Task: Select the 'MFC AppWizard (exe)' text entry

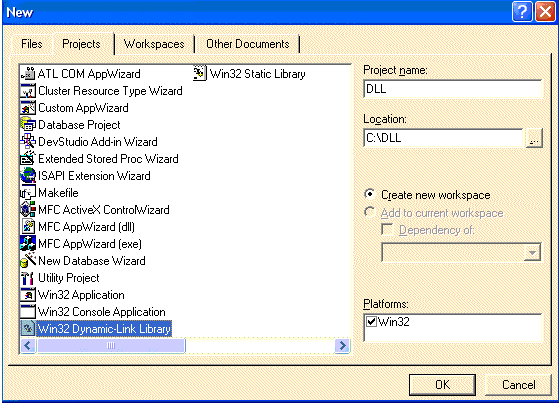Action: point(90,244)
